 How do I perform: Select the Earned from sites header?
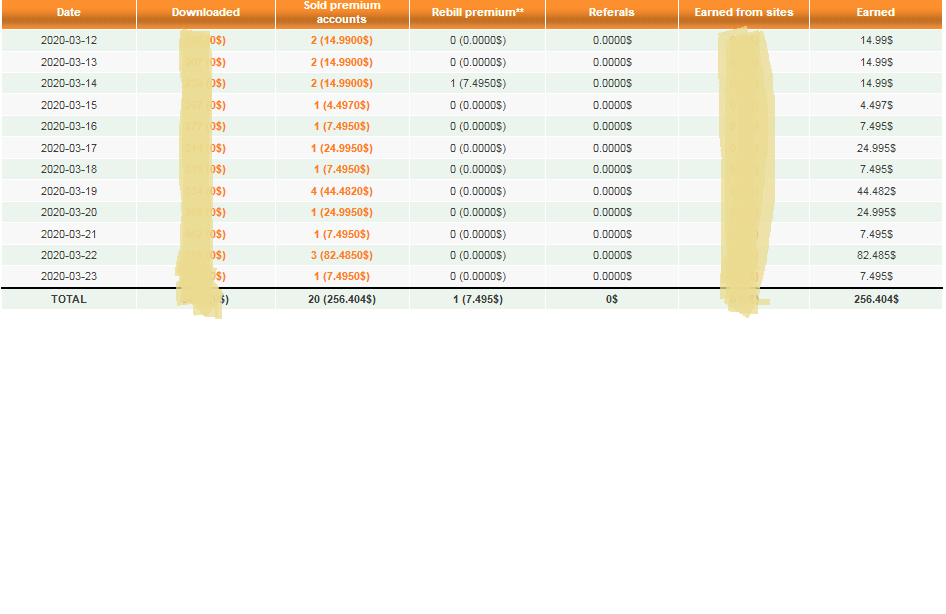pyautogui.click(x=743, y=13)
